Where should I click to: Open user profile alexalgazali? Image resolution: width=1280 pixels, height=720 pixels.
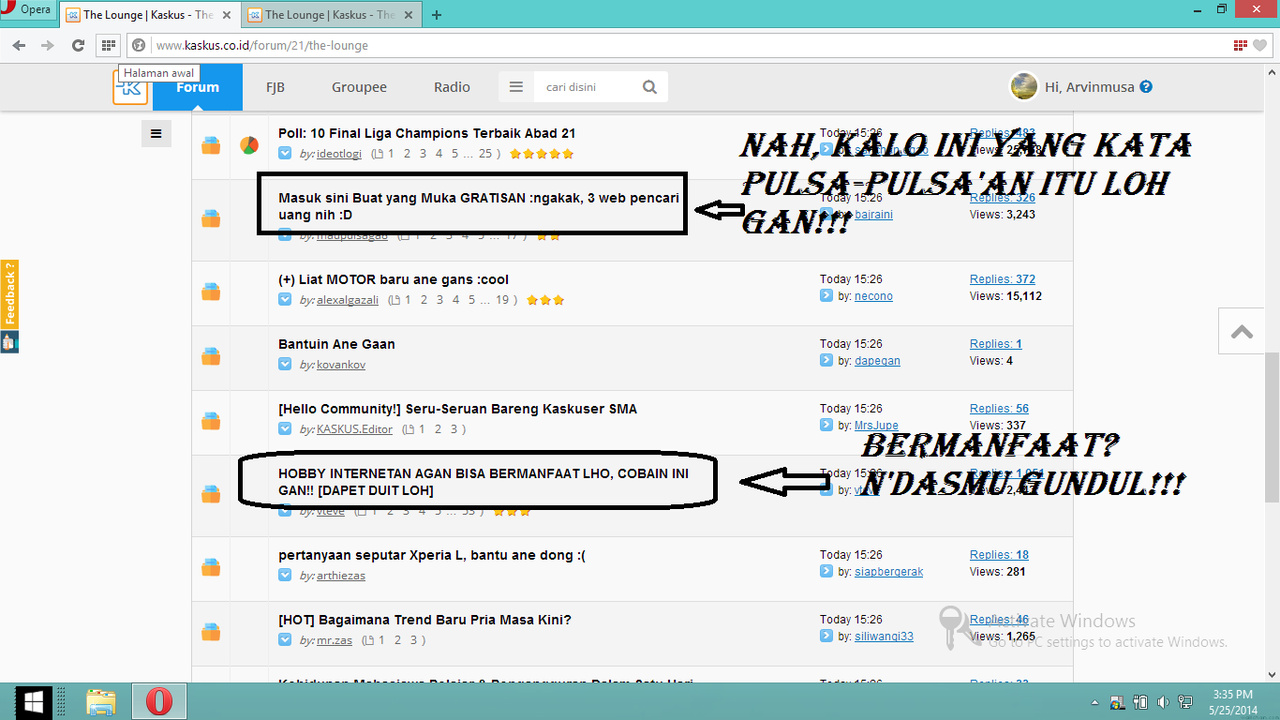348,300
